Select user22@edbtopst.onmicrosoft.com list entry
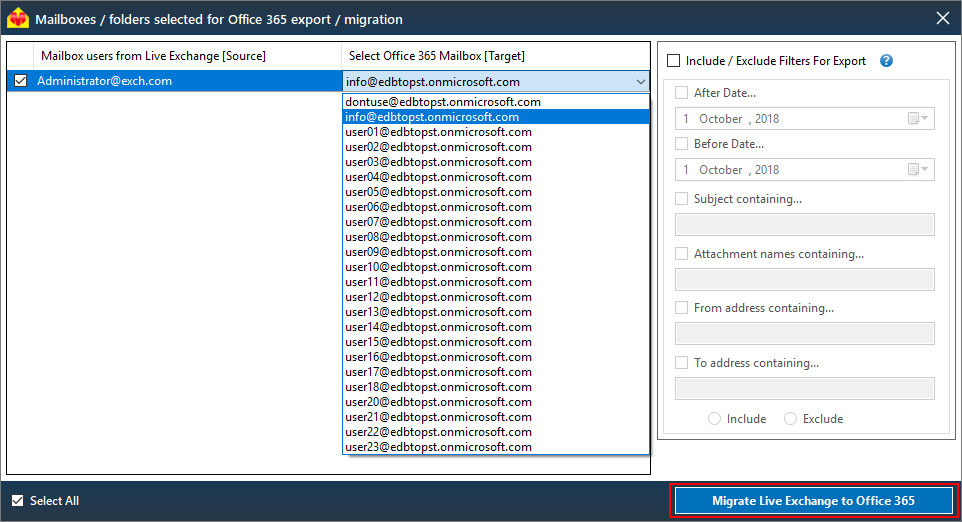Image resolution: width=962 pixels, height=522 pixels. 496,432
